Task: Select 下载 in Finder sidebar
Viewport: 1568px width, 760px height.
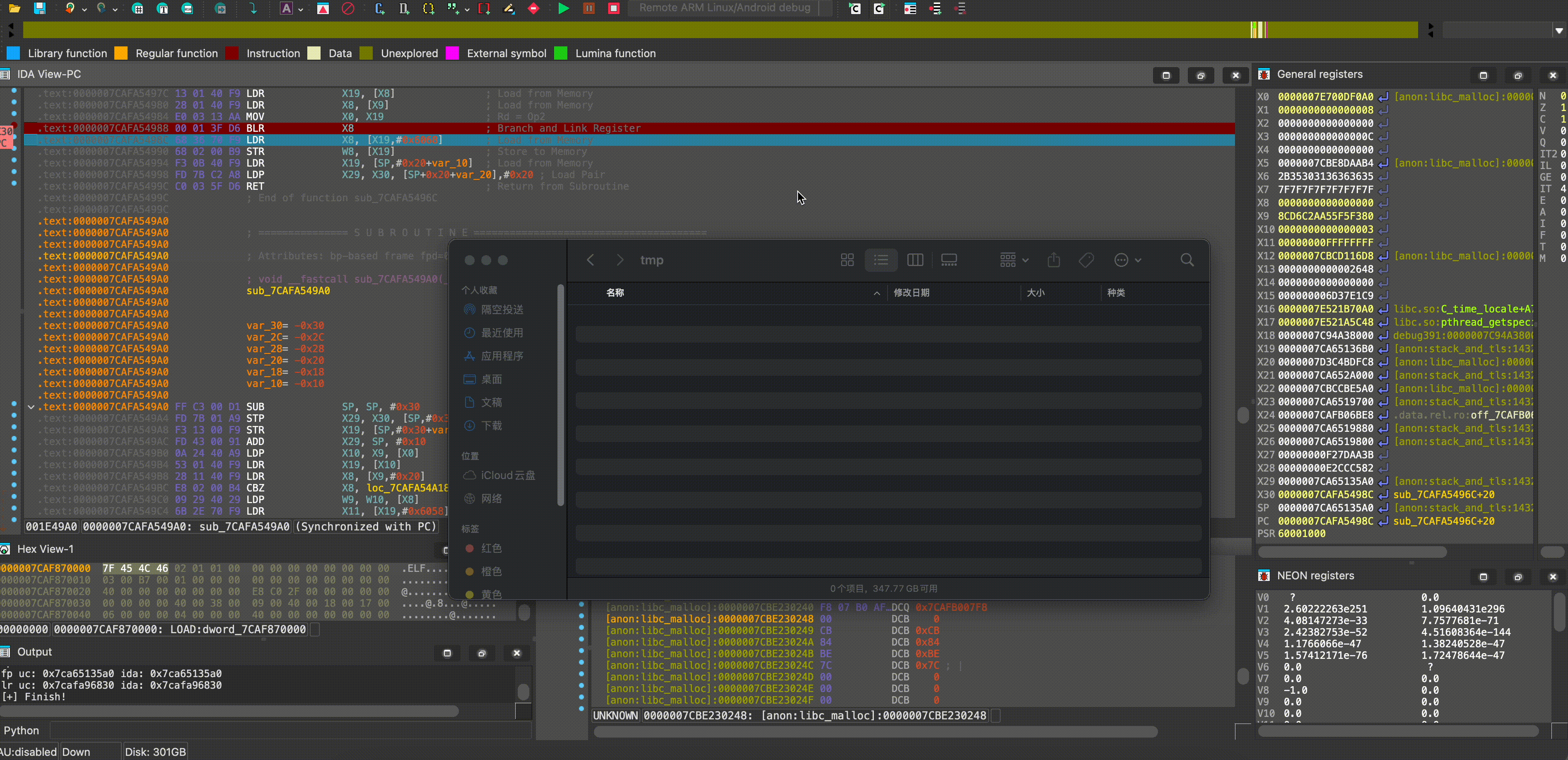Action: pos(491,426)
